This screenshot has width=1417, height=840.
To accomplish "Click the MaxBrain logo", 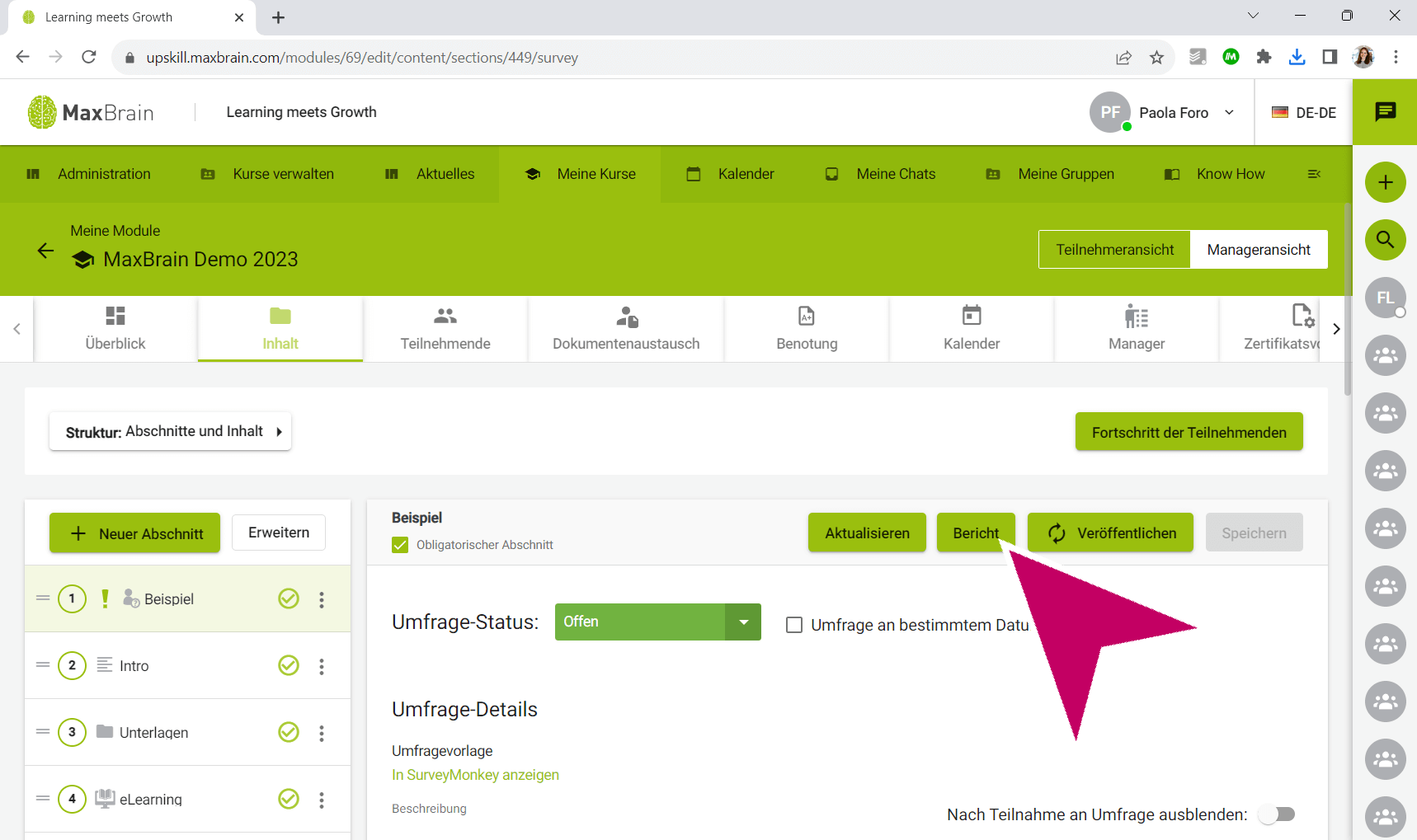I will pyautogui.click(x=91, y=112).
